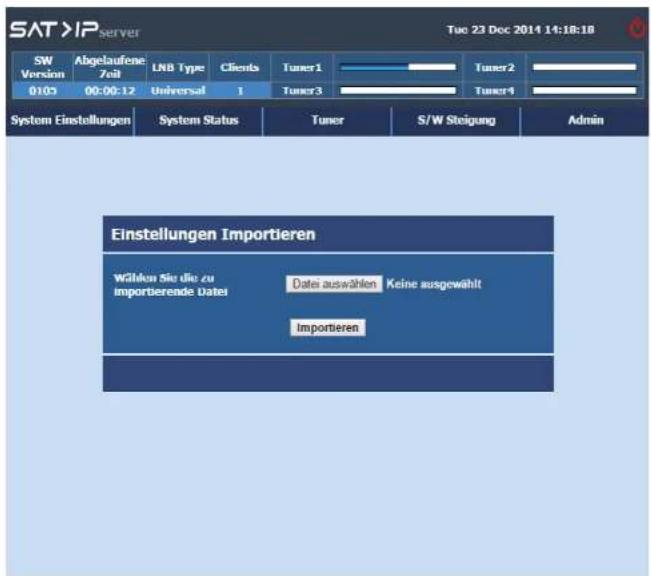Click the Datei auswählen button

coord(334,284)
